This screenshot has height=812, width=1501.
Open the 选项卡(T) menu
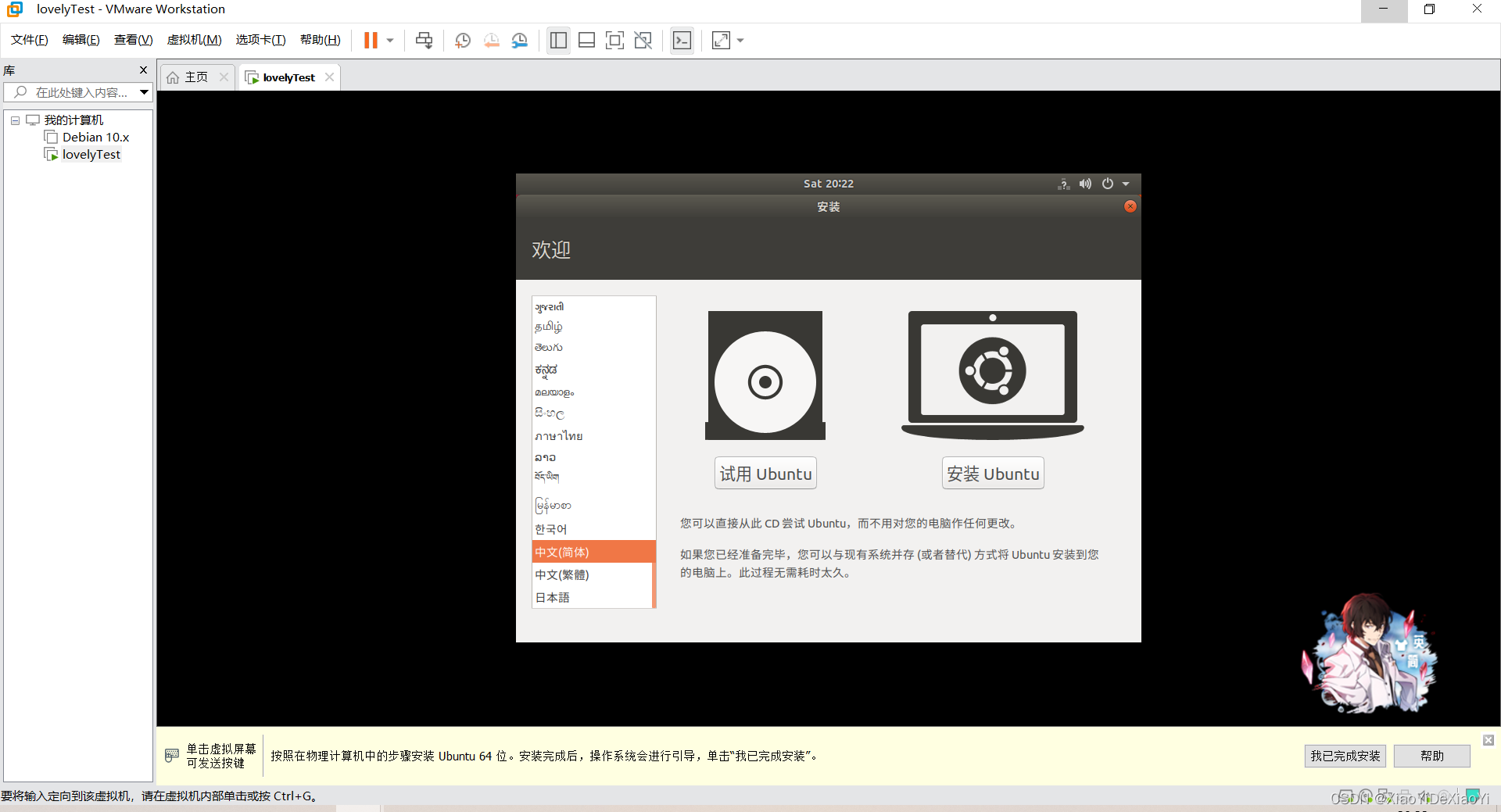click(260, 40)
